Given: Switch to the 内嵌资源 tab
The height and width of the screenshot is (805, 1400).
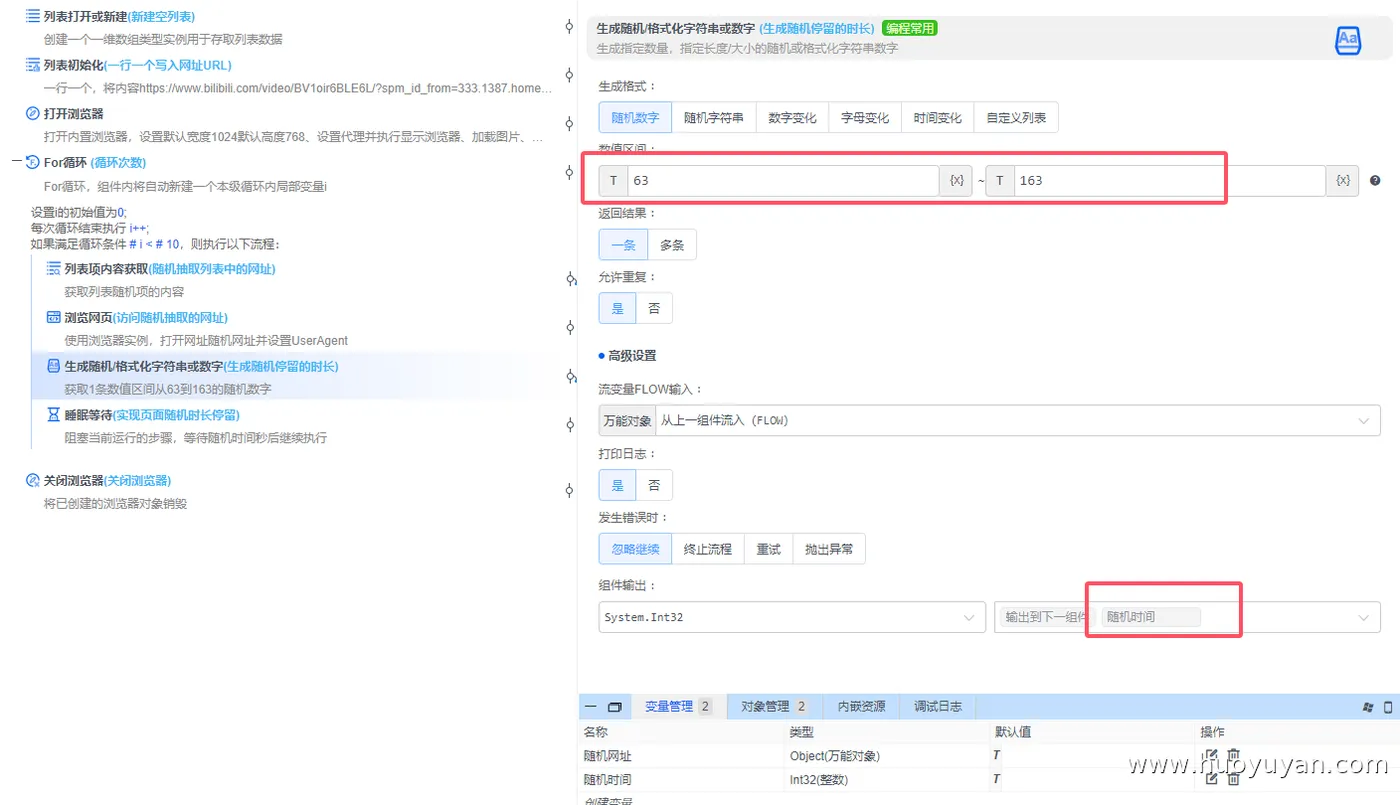Looking at the screenshot, I should coord(861,707).
